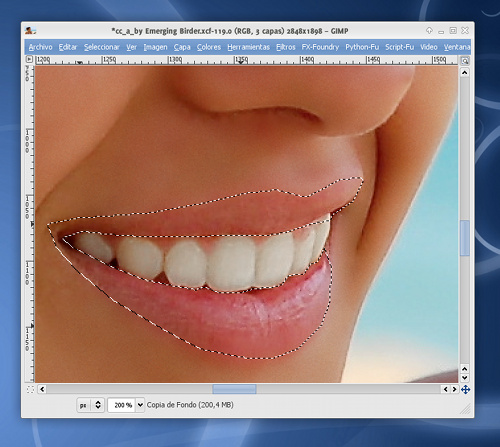Open the Ventana menu
The image size is (500, 447).
pos(457,47)
